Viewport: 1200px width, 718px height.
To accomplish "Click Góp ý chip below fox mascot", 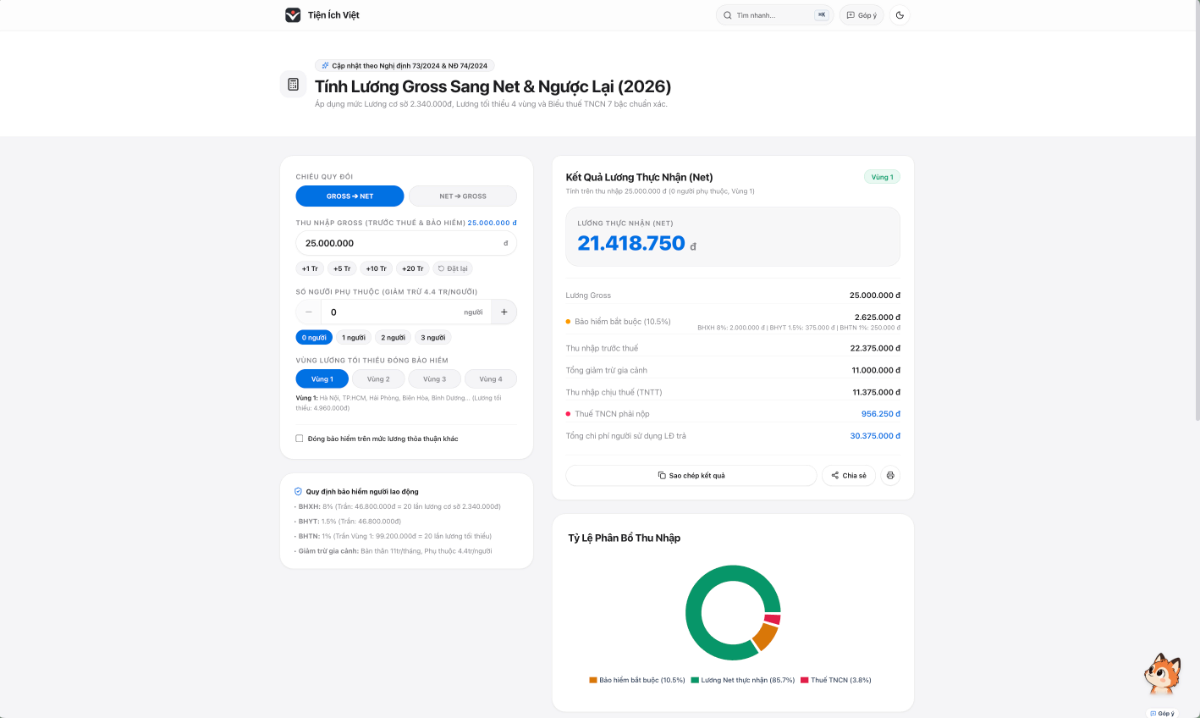I will click(1163, 713).
